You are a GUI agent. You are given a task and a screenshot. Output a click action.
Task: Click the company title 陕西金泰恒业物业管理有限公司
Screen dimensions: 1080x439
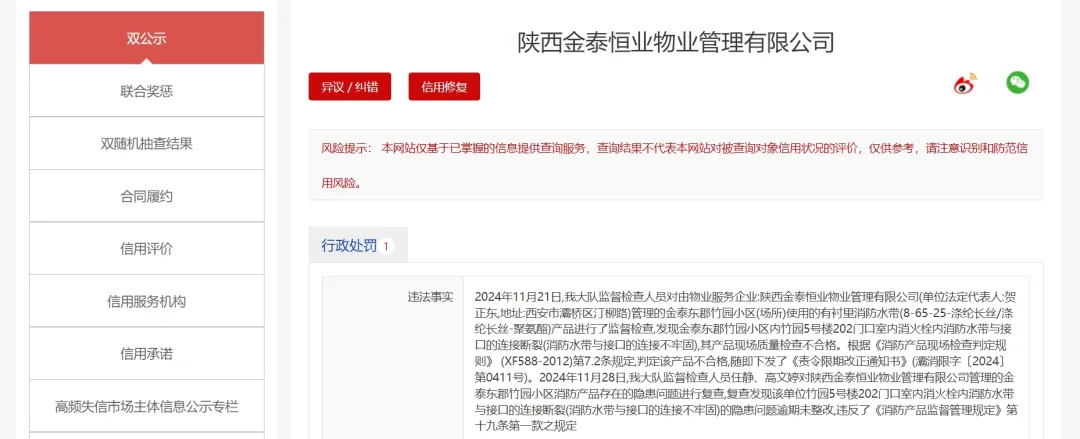(x=676, y=43)
